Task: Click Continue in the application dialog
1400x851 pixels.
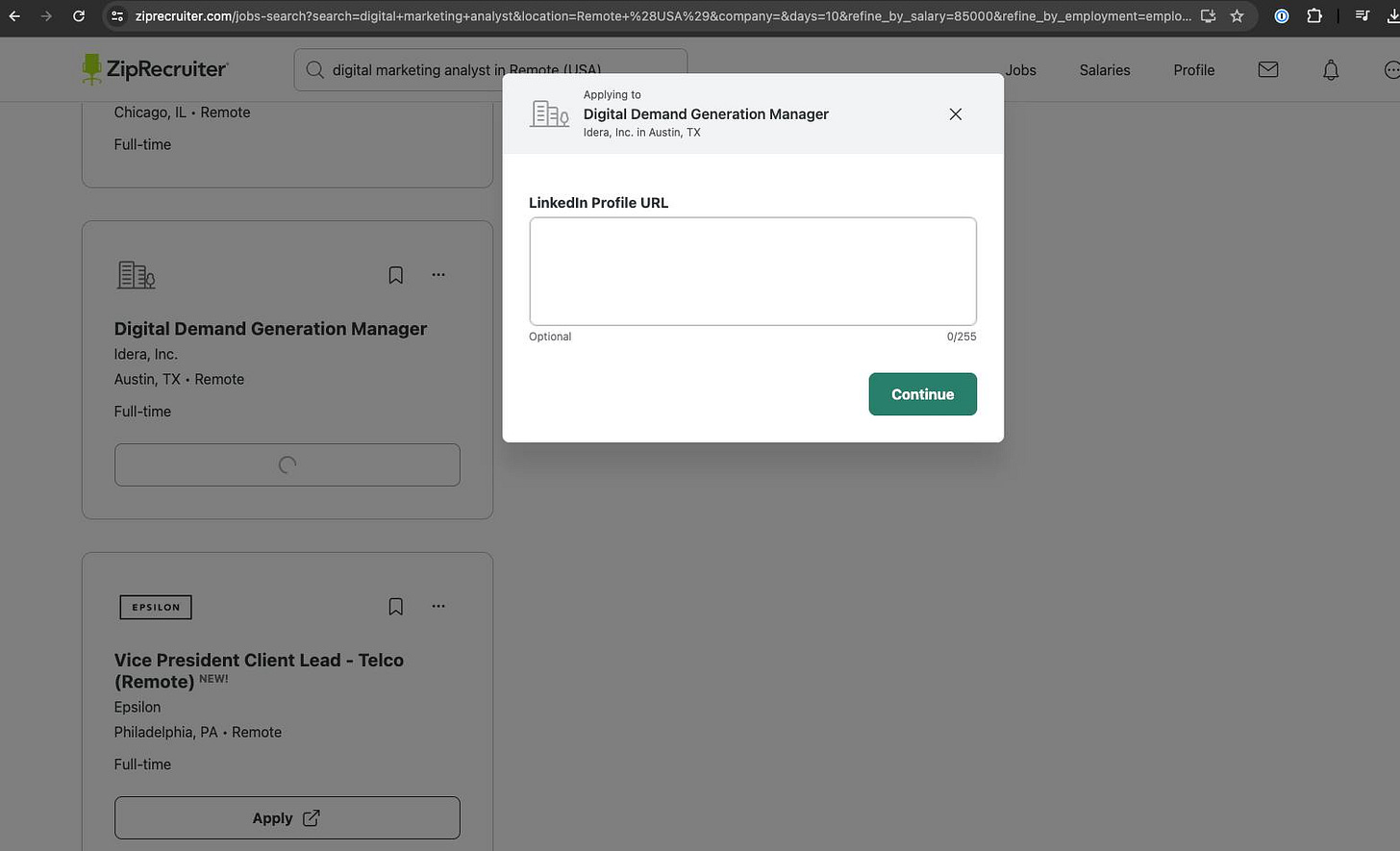Action: [922, 394]
